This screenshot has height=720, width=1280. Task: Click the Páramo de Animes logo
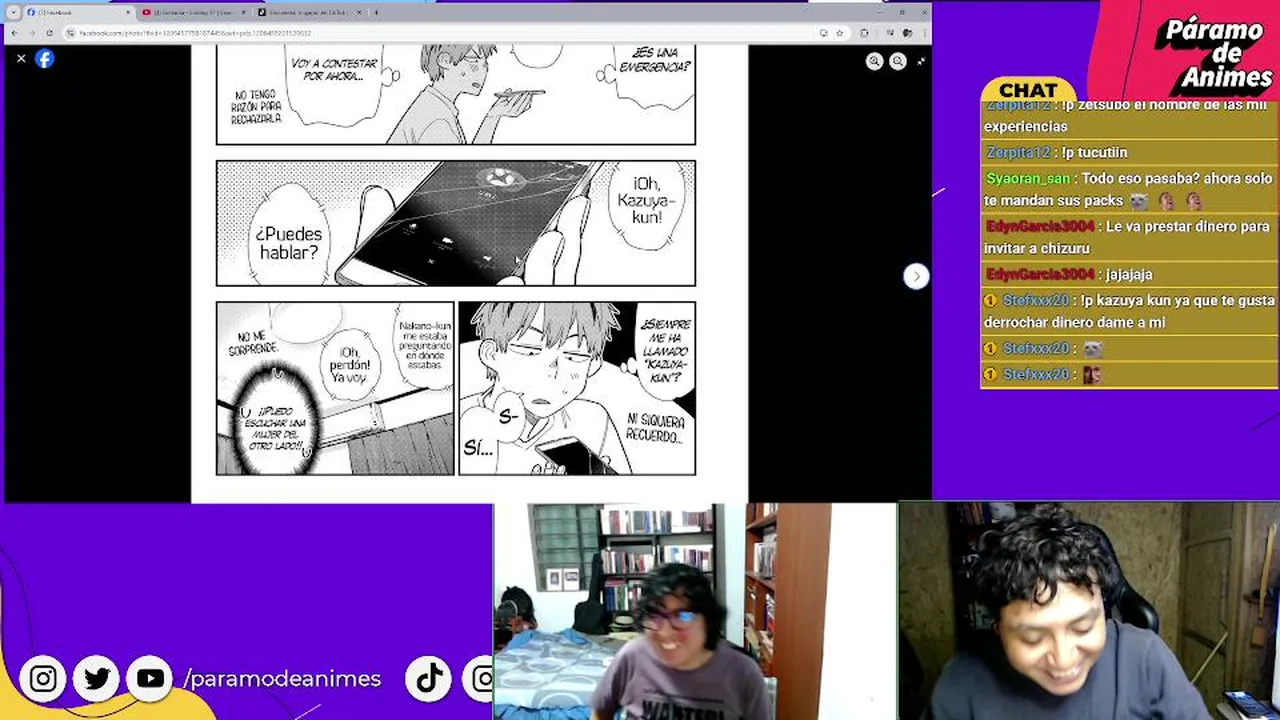1212,53
